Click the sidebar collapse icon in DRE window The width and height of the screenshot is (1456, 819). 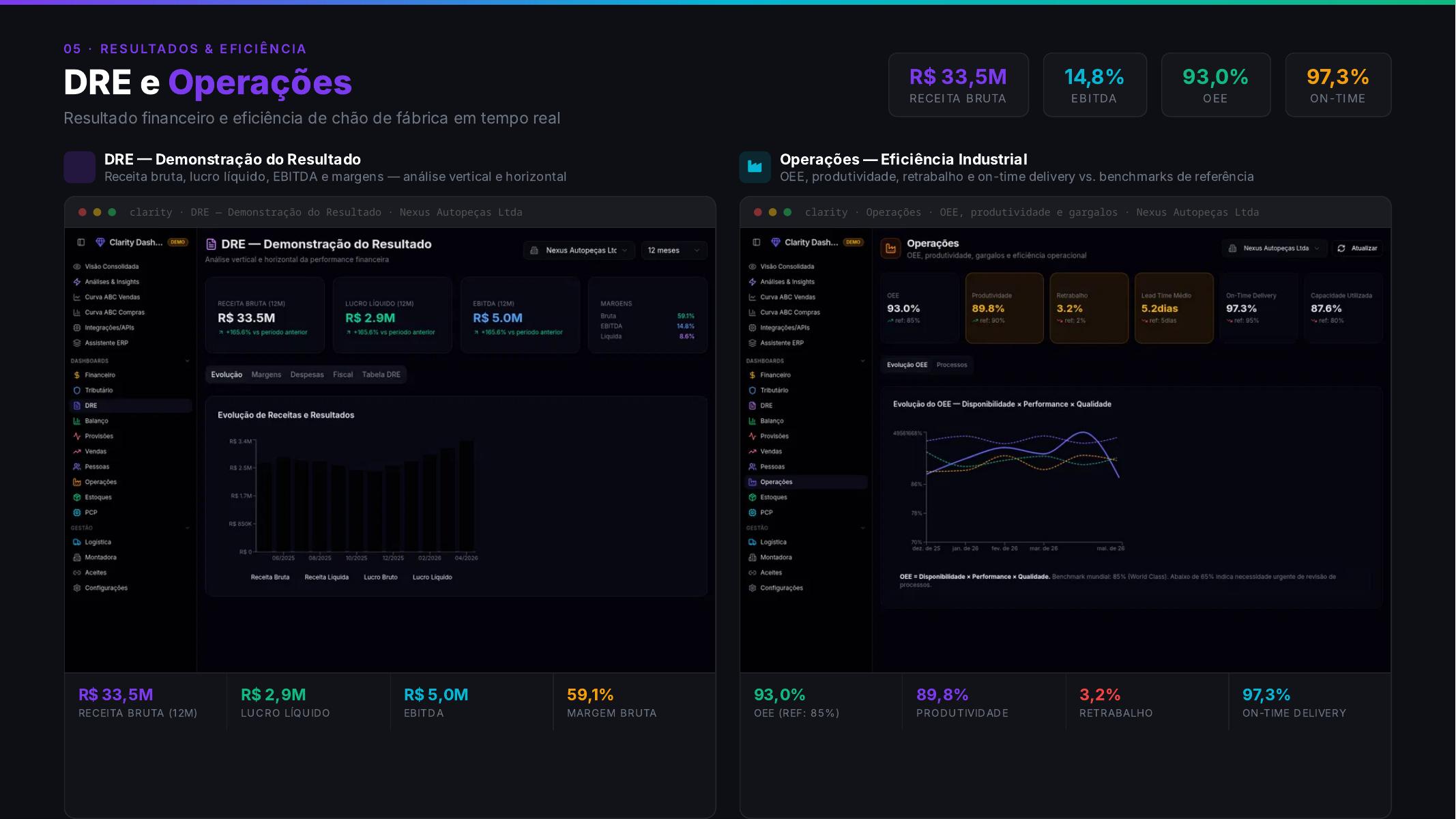tap(81, 242)
